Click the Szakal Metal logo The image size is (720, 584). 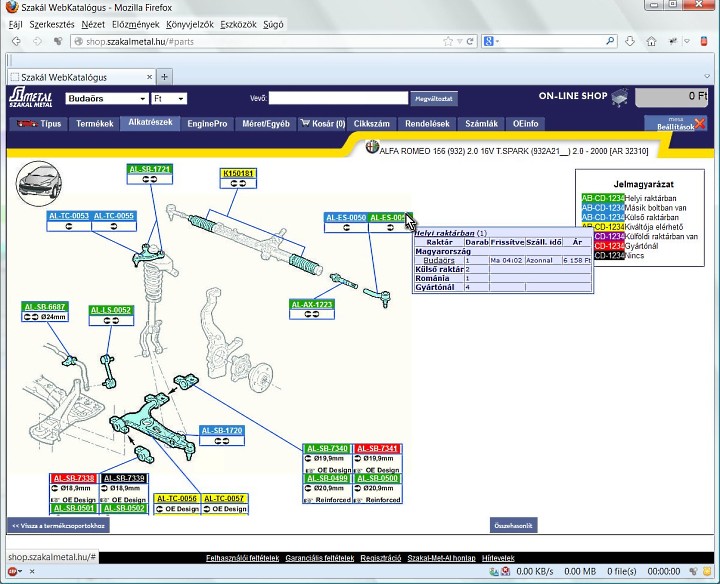[31, 97]
